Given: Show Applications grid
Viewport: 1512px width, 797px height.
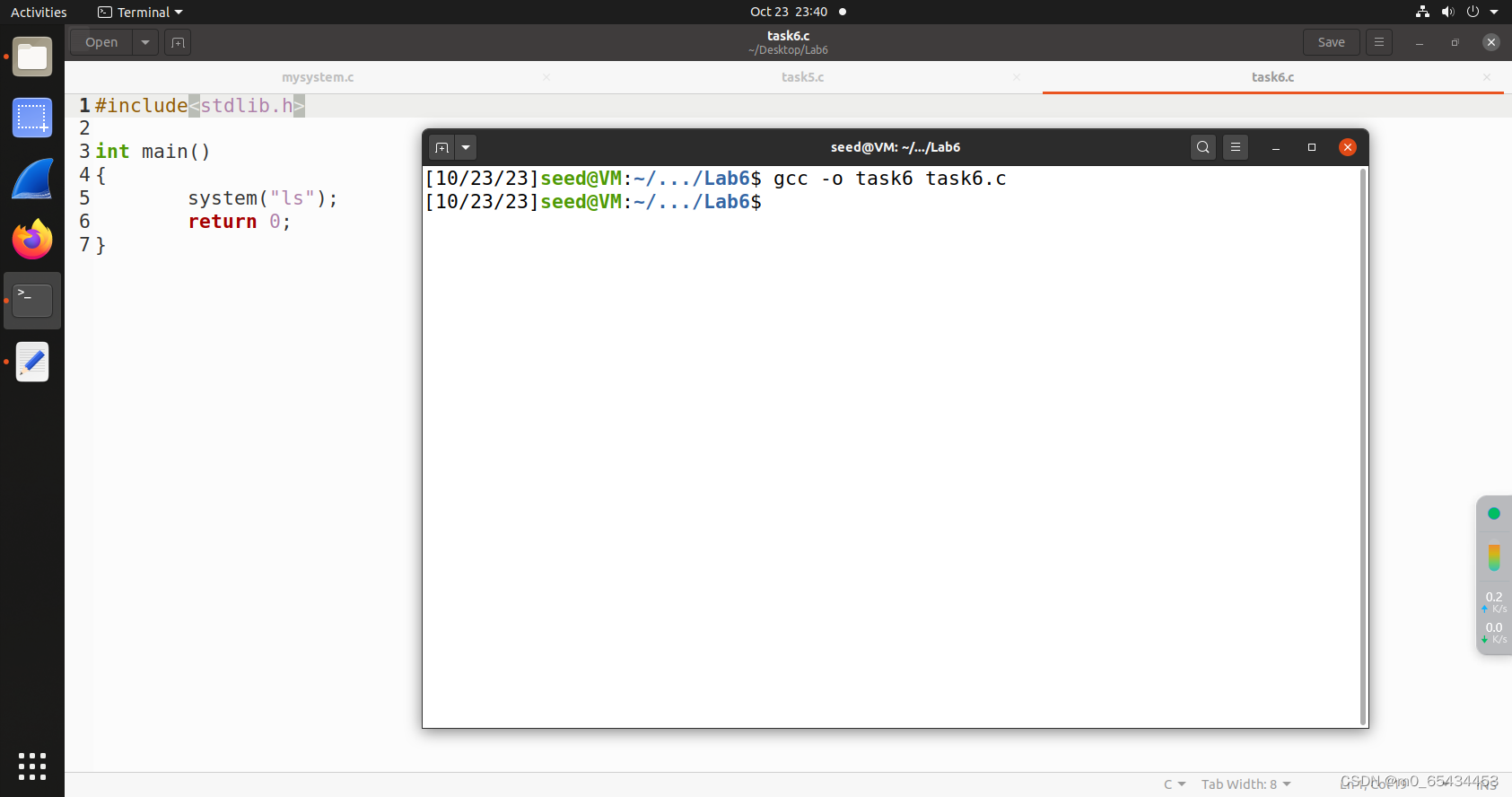Looking at the screenshot, I should pyautogui.click(x=32, y=766).
